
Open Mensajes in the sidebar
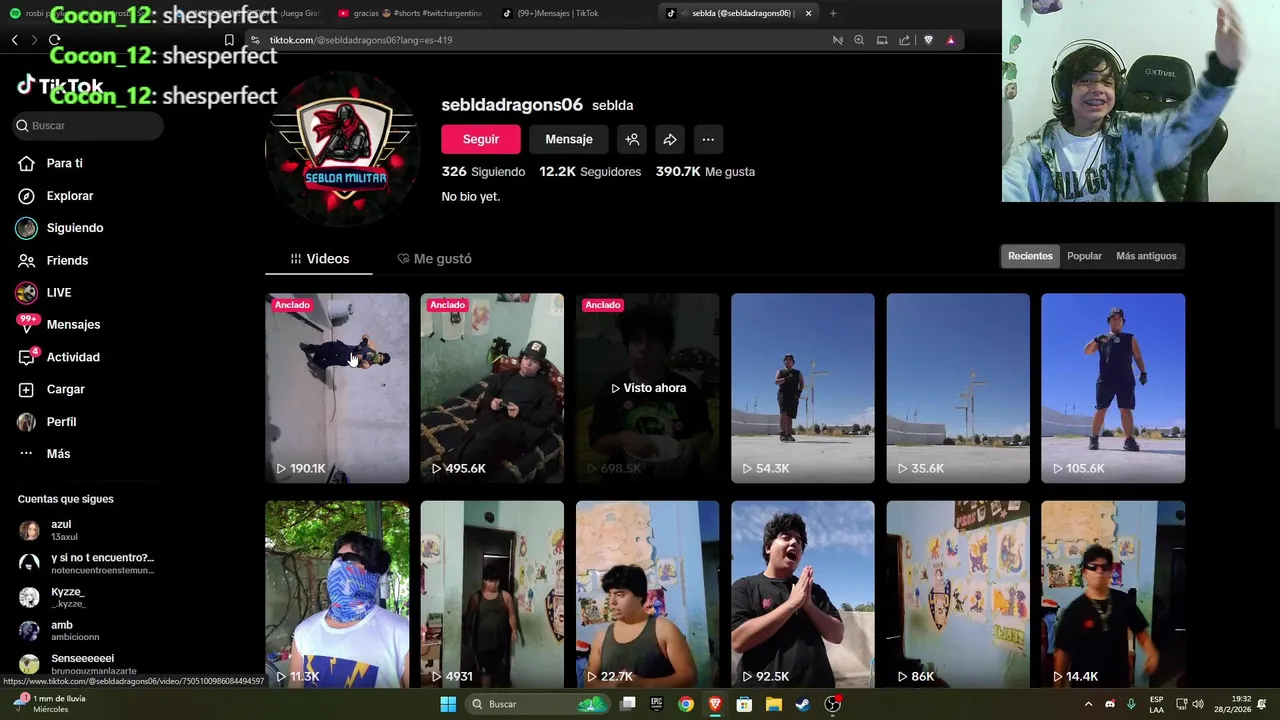[x=73, y=324]
